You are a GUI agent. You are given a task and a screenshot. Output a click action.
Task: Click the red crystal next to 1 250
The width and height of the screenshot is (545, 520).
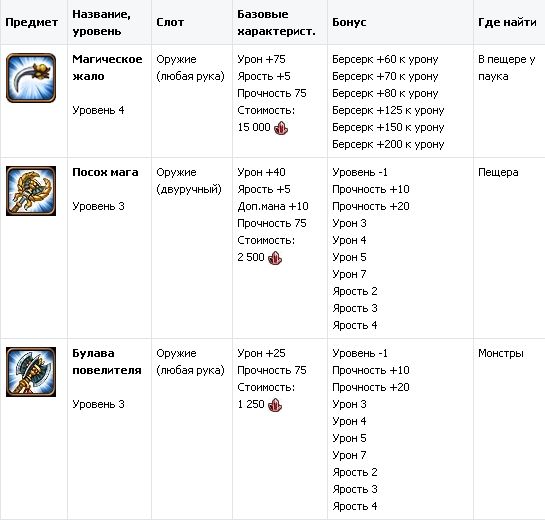pos(275,405)
